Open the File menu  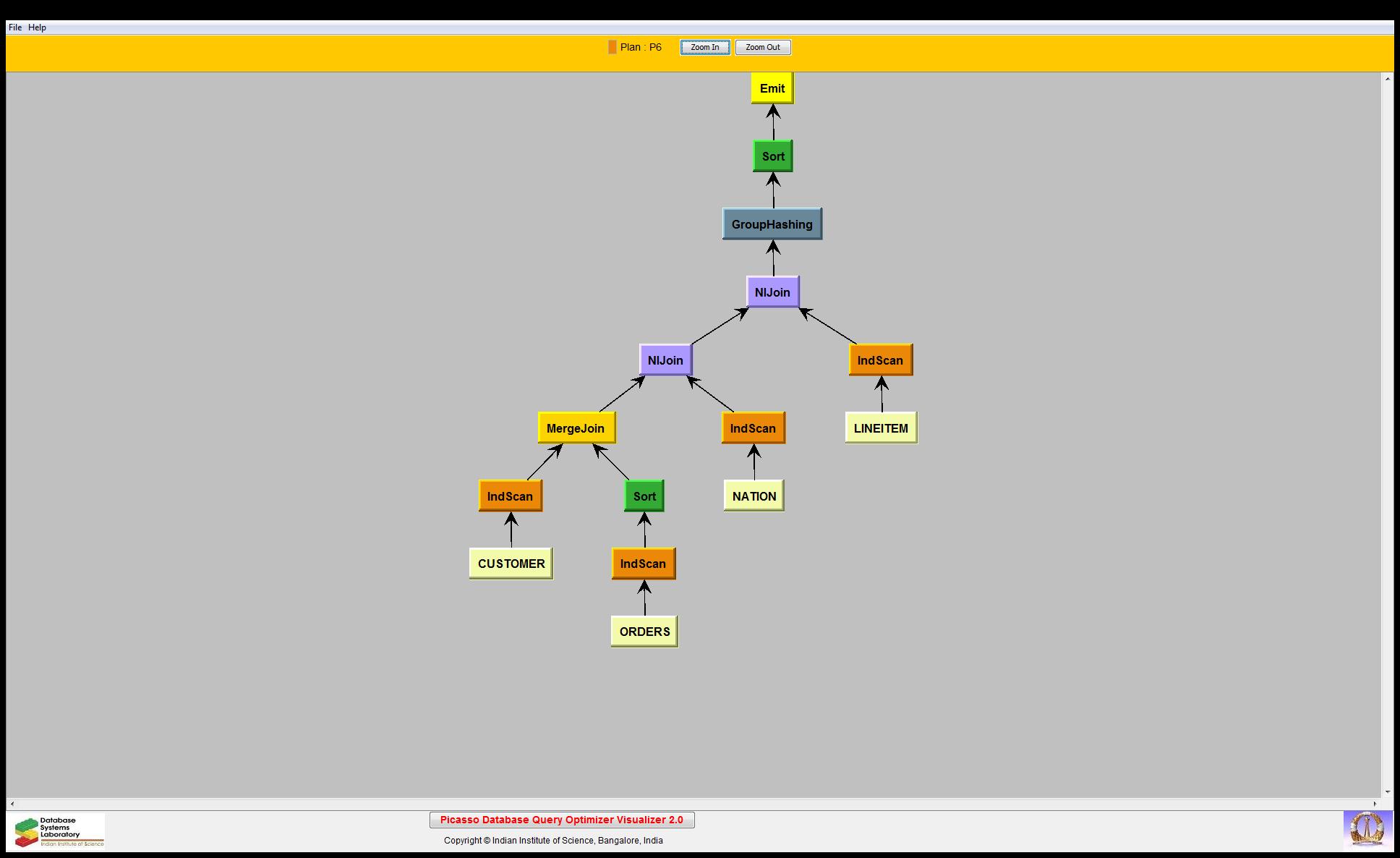point(15,27)
